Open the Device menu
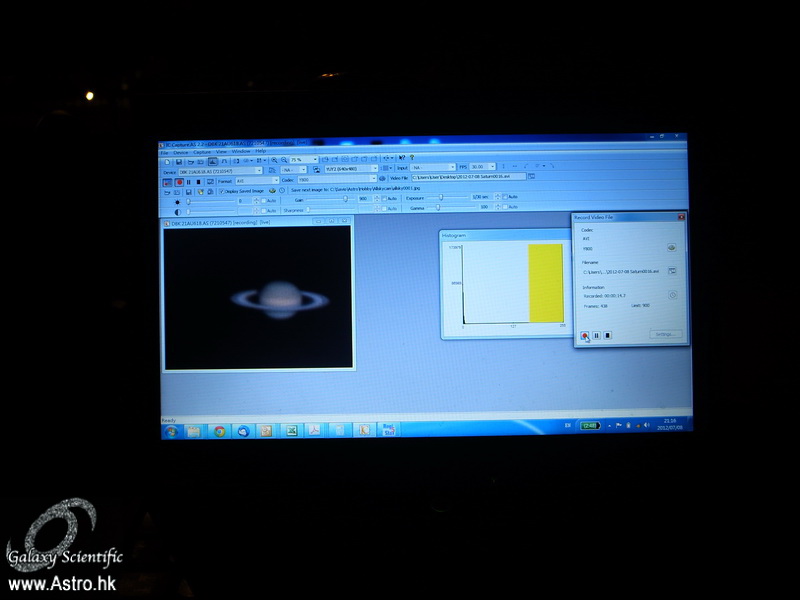Image resolution: width=800 pixels, height=600 pixels. [181, 151]
